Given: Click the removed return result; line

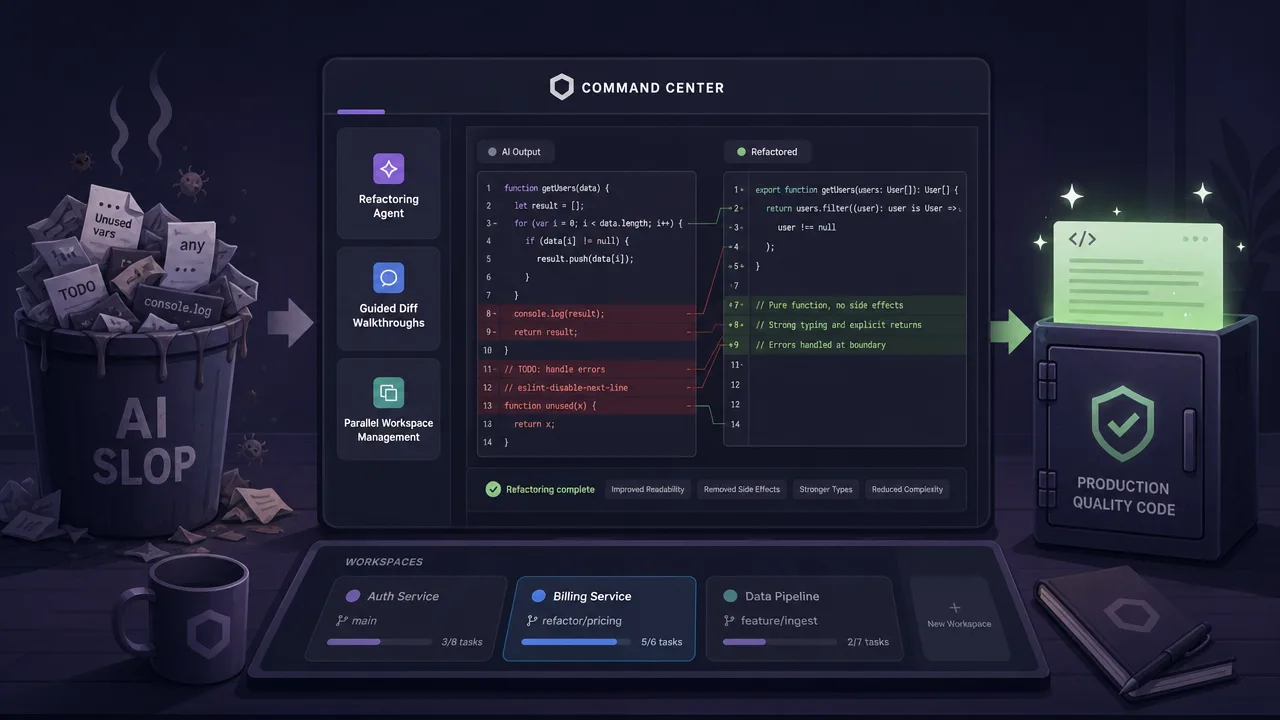Looking at the screenshot, I should point(587,332).
